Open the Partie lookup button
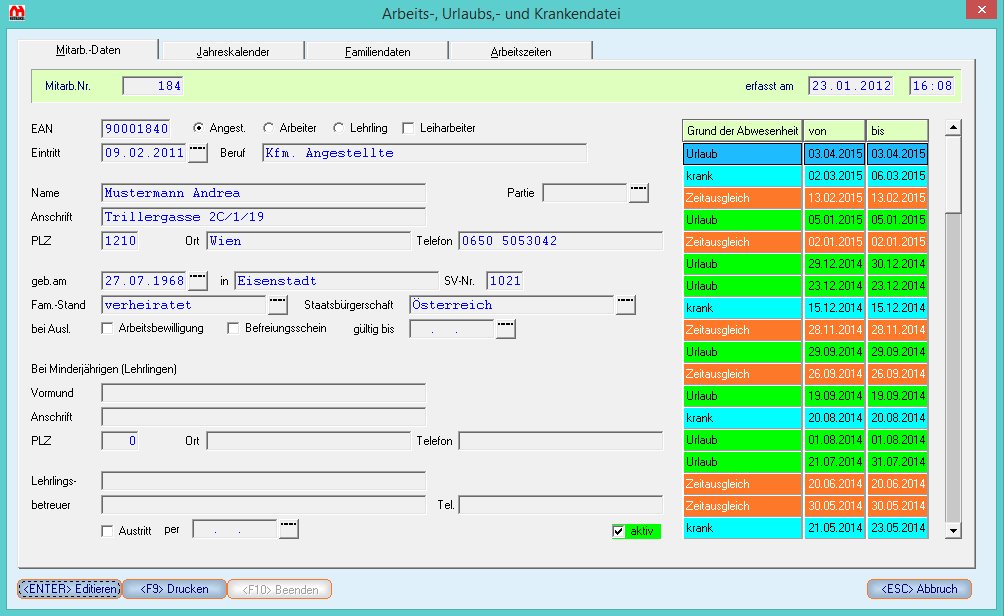Image resolution: width=1004 pixels, height=616 pixels. [x=638, y=192]
